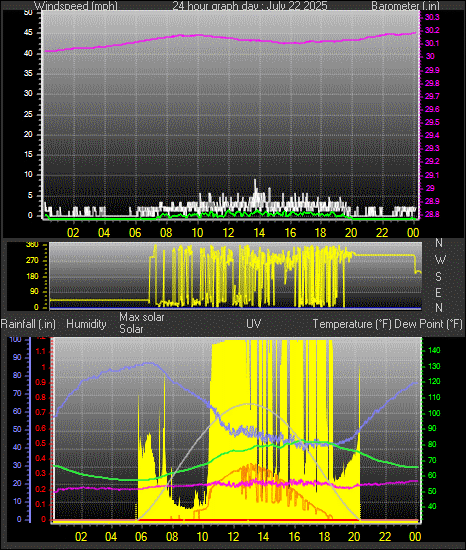Click the 'Dew Point (°F)' label
This screenshot has height=550, width=466.
point(428,324)
